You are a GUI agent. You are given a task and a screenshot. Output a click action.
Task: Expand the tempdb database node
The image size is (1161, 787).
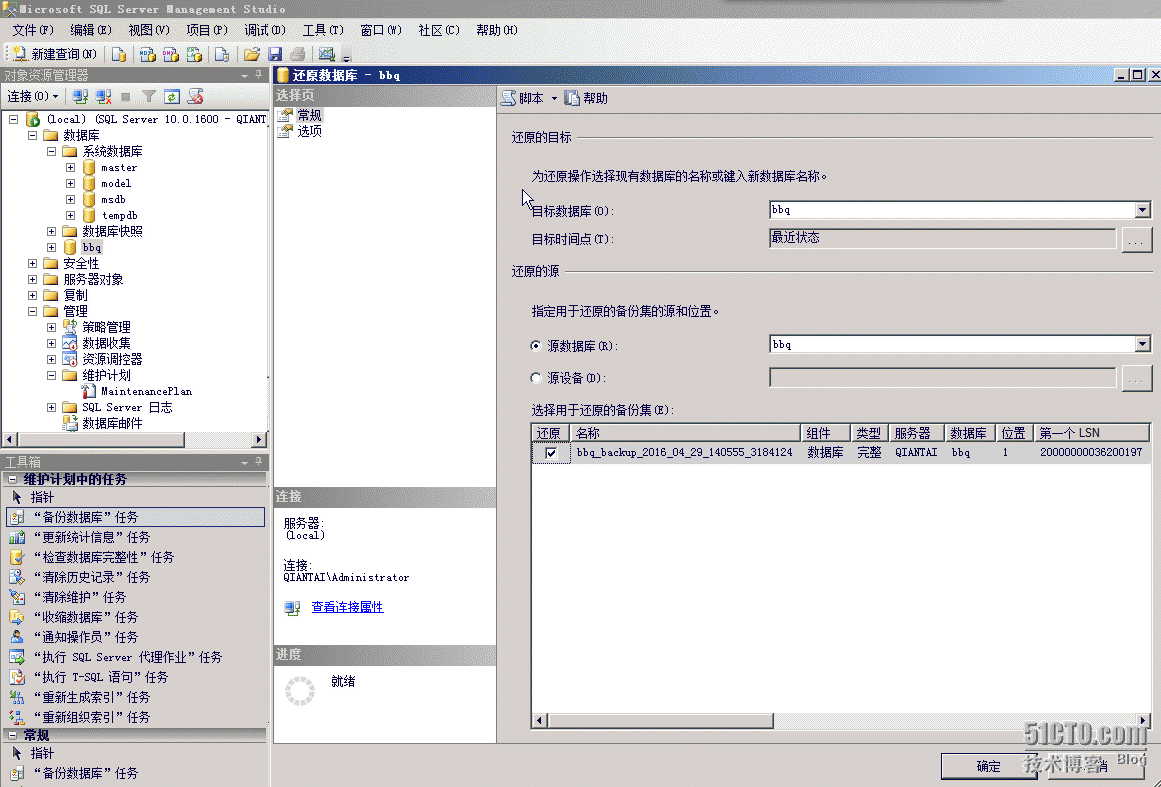[x=70, y=215]
